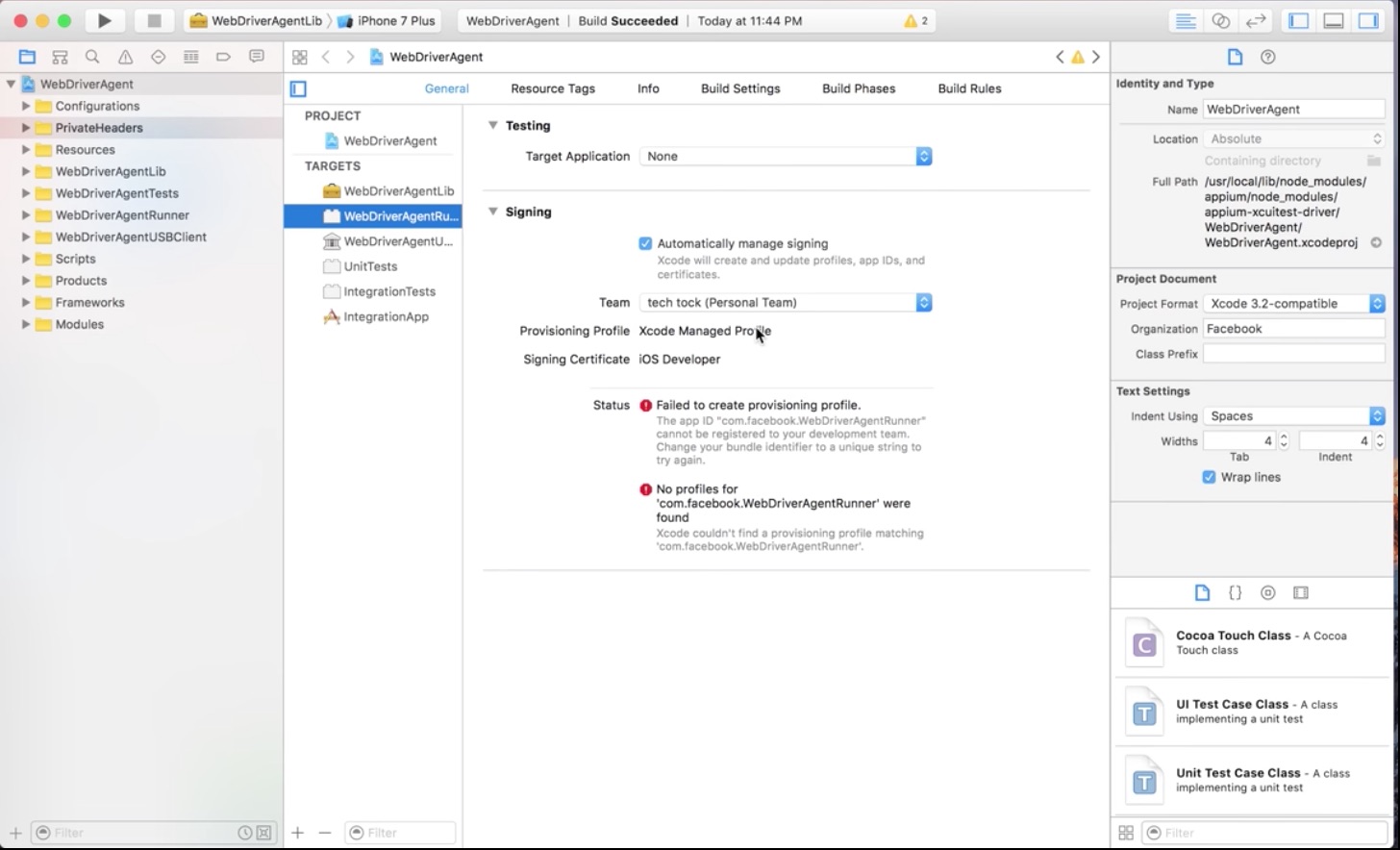Switch to the Build Rules tab

pos(969,88)
